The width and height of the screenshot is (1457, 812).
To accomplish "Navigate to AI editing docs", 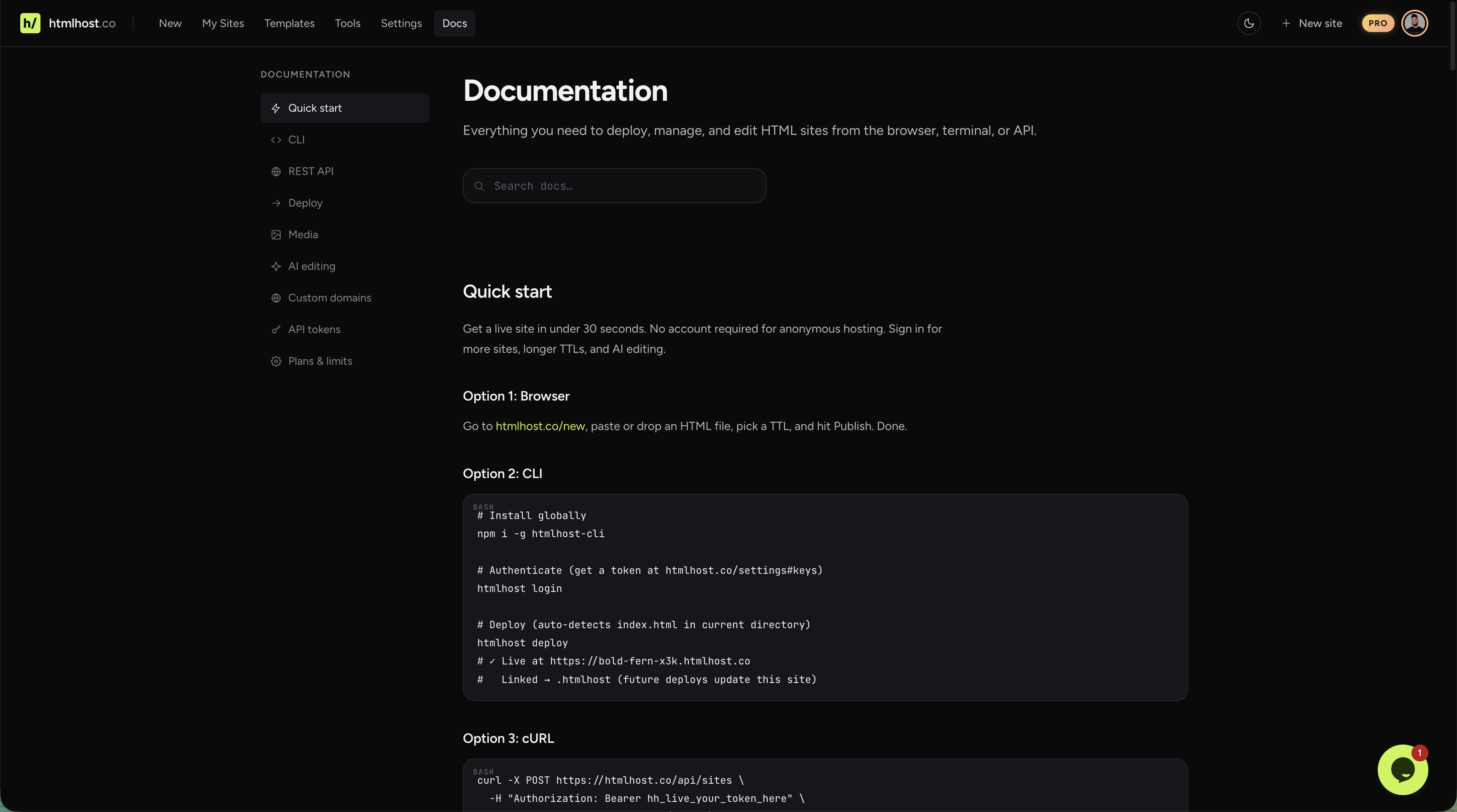I will coord(344,266).
